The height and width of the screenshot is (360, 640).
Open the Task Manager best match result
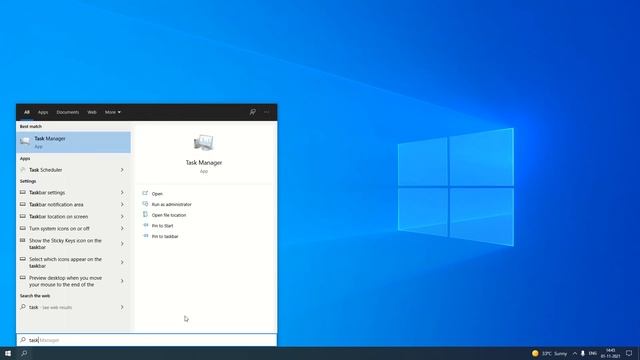(x=73, y=142)
